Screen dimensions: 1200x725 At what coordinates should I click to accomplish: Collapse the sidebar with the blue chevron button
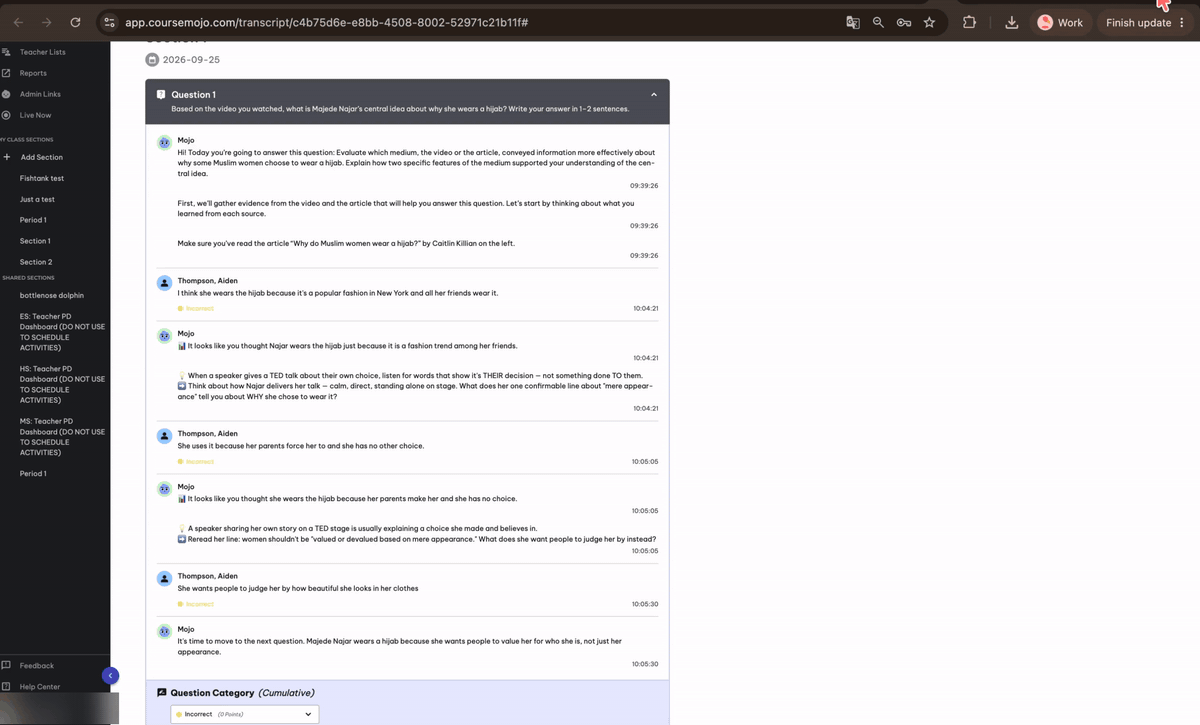(110, 675)
